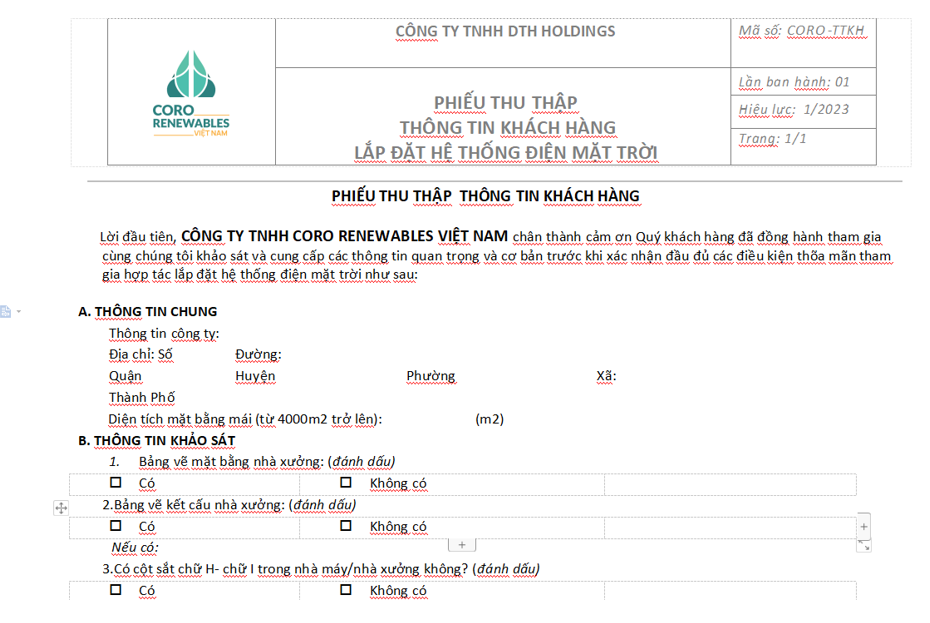Click the 'Thành Phố' field label
Image resolution: width=930 pixels, height=623 pixels.
pos(142,398)
